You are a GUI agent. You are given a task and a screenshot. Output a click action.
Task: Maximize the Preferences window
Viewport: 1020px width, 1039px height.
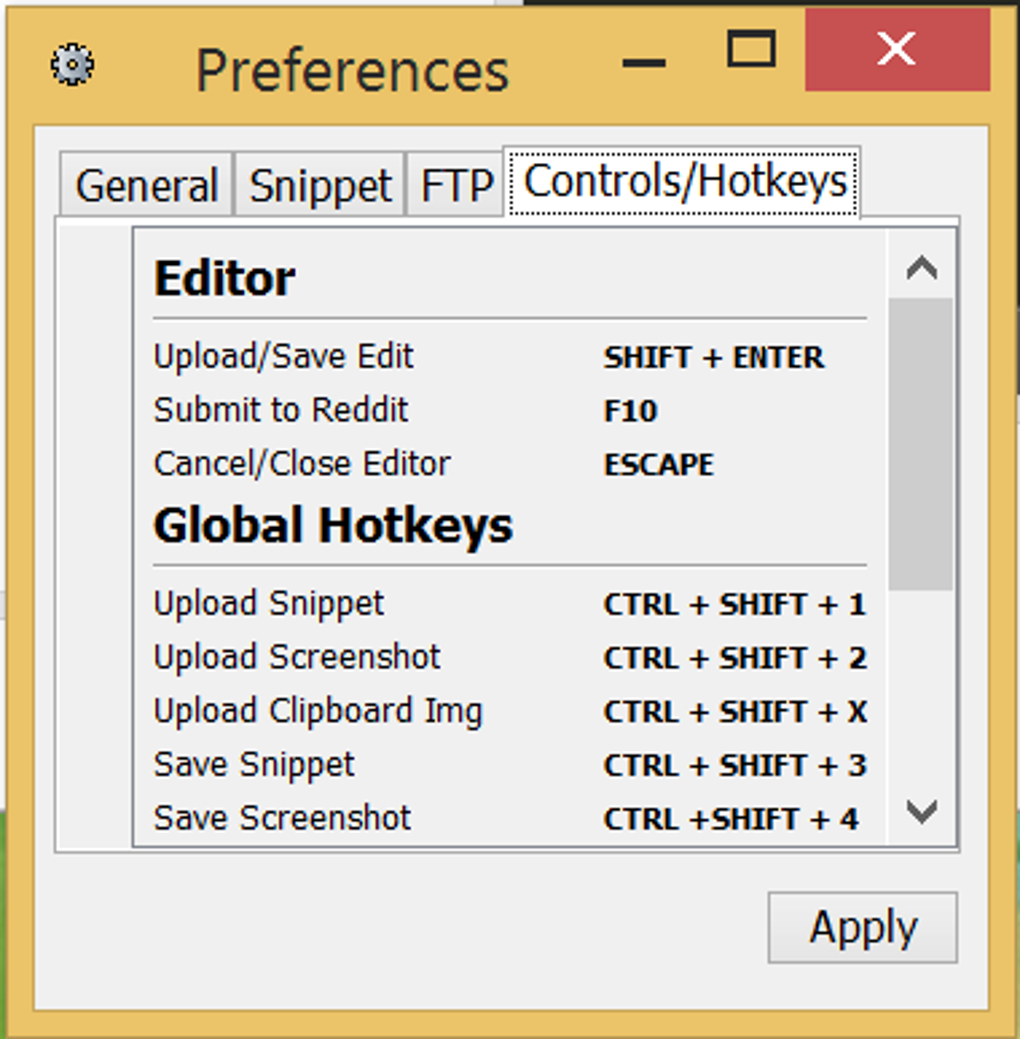pyautogui.click(x=751, y=48)
